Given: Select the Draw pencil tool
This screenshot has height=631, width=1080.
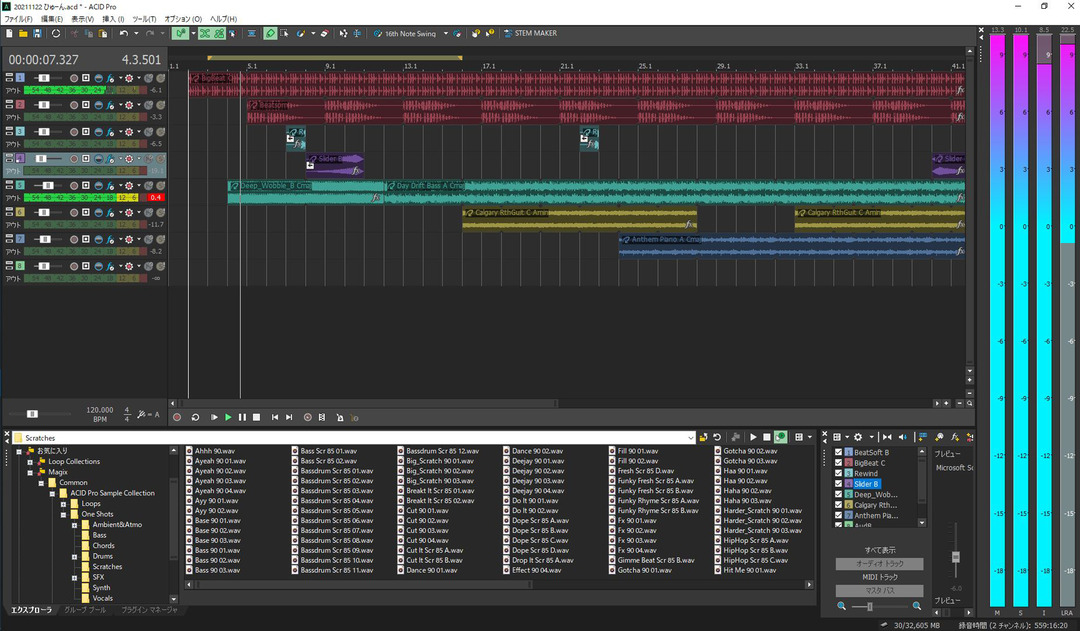Looking at the screenshot, I should pyautogui.click(x=270, y=33).
